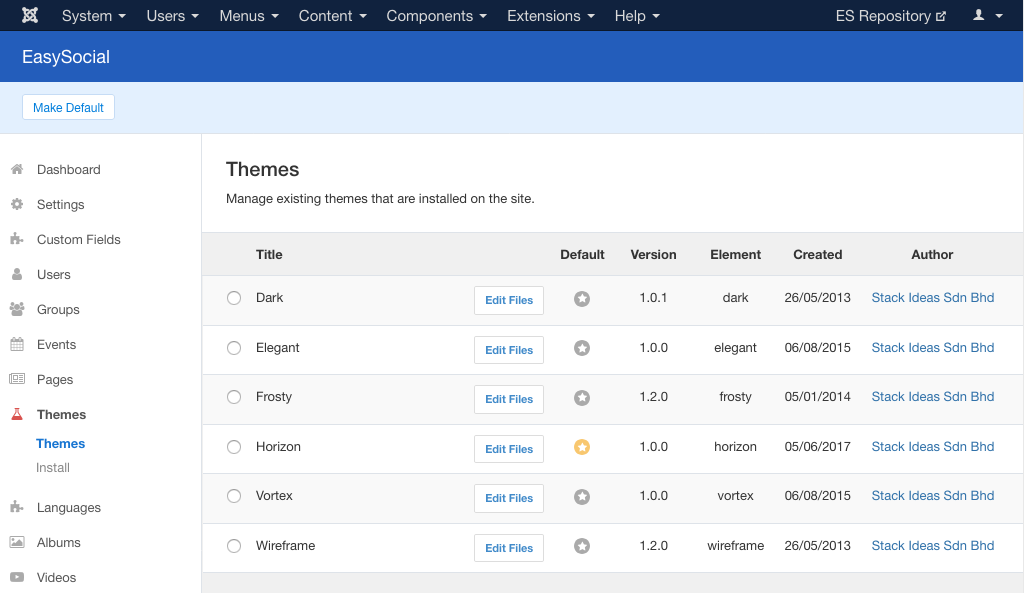Open Stack Ideas author link for Dark
Viewport: 1024px width, 593px height.
tap(933, 298)
